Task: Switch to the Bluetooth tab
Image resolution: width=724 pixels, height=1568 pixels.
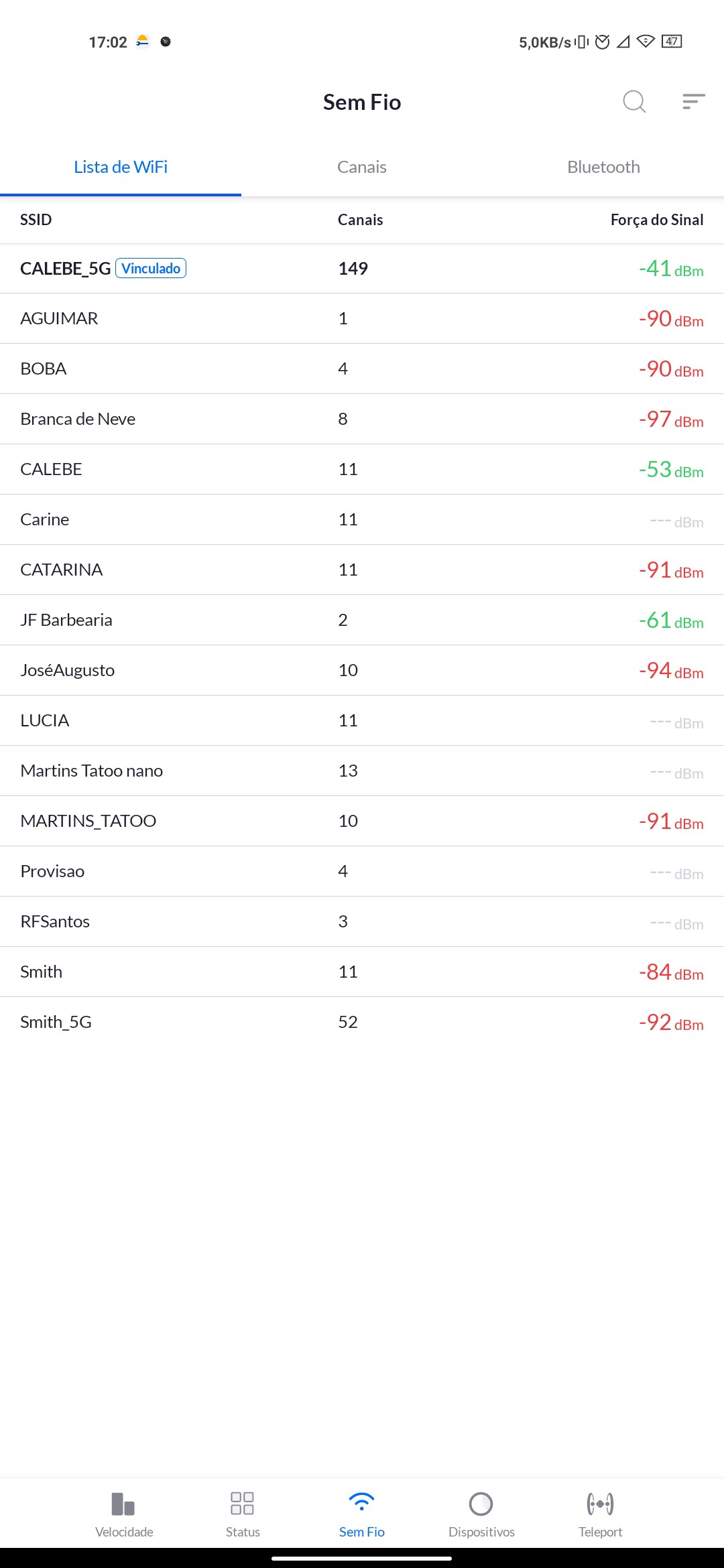Action: [x=603, y=167]
